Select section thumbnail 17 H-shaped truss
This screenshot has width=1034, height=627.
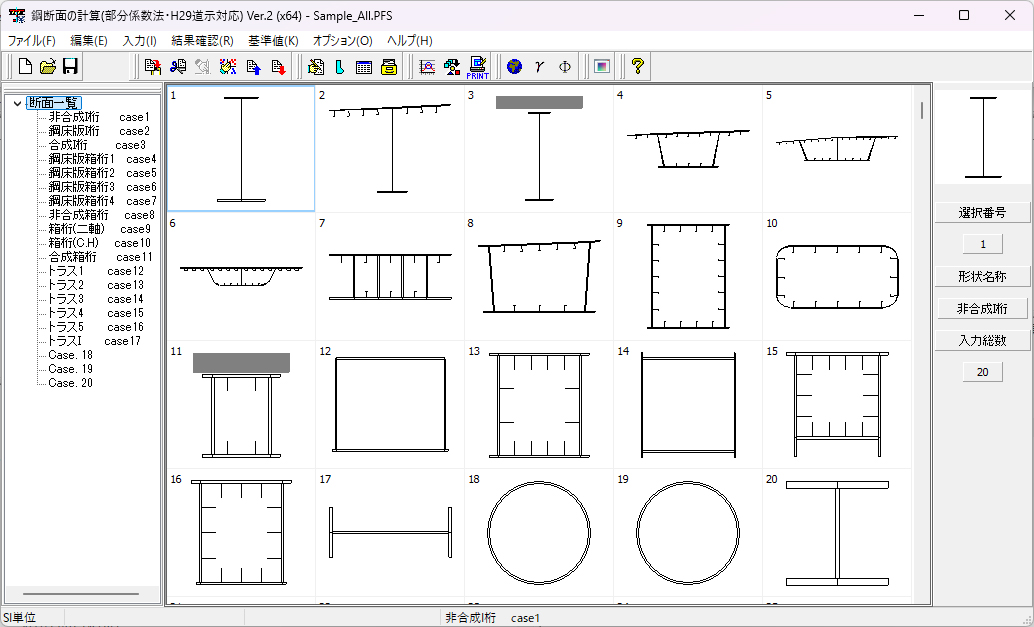pos(390,532)
